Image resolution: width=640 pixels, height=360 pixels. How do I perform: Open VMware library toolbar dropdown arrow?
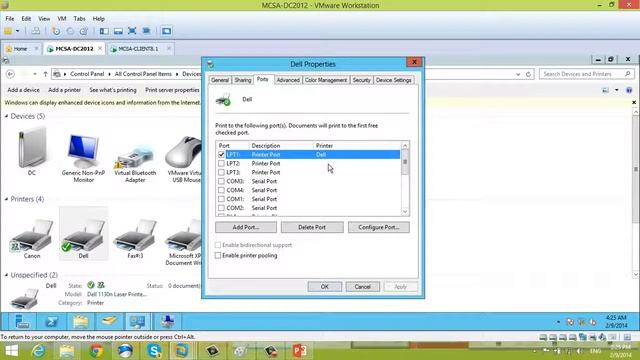point(18,31)
